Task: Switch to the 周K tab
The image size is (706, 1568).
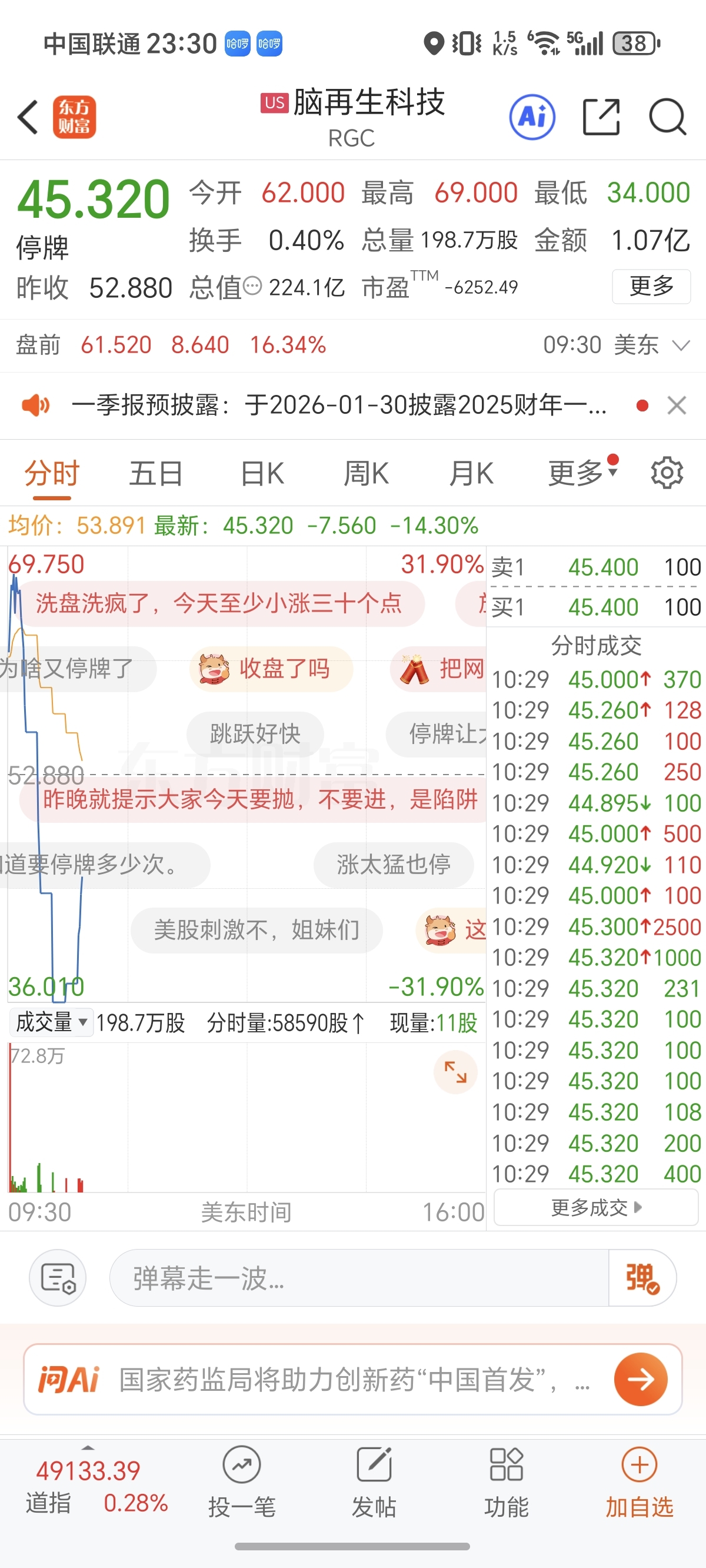Action: pyautogui.click(x=366, y=473)
